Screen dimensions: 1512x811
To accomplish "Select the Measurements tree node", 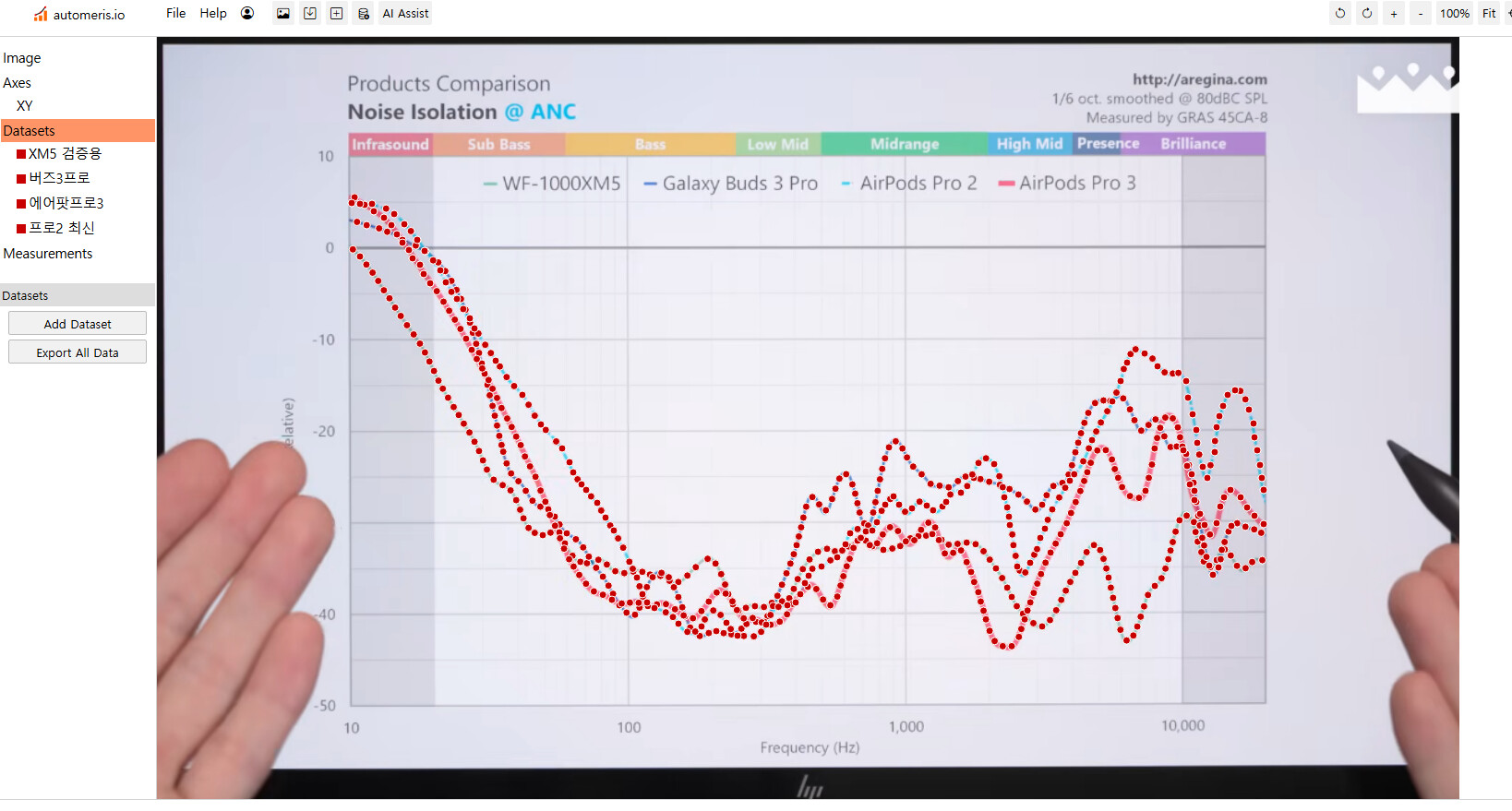I will click(48, 254).
